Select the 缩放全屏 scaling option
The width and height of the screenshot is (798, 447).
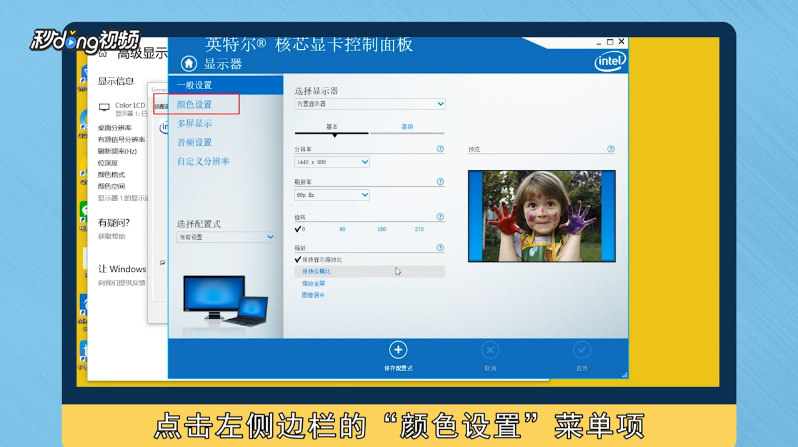point(313,284)
